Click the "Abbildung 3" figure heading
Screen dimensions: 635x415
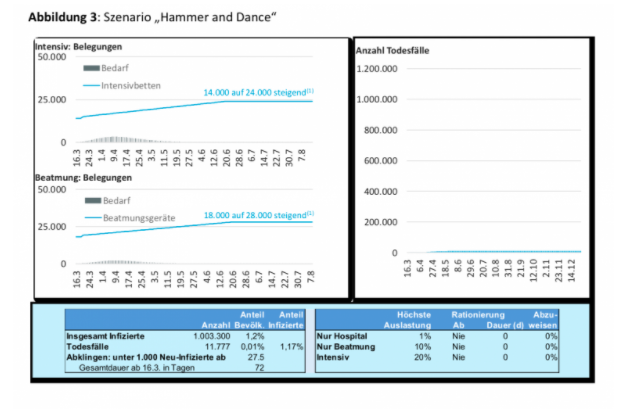click(x=65, y=17)
